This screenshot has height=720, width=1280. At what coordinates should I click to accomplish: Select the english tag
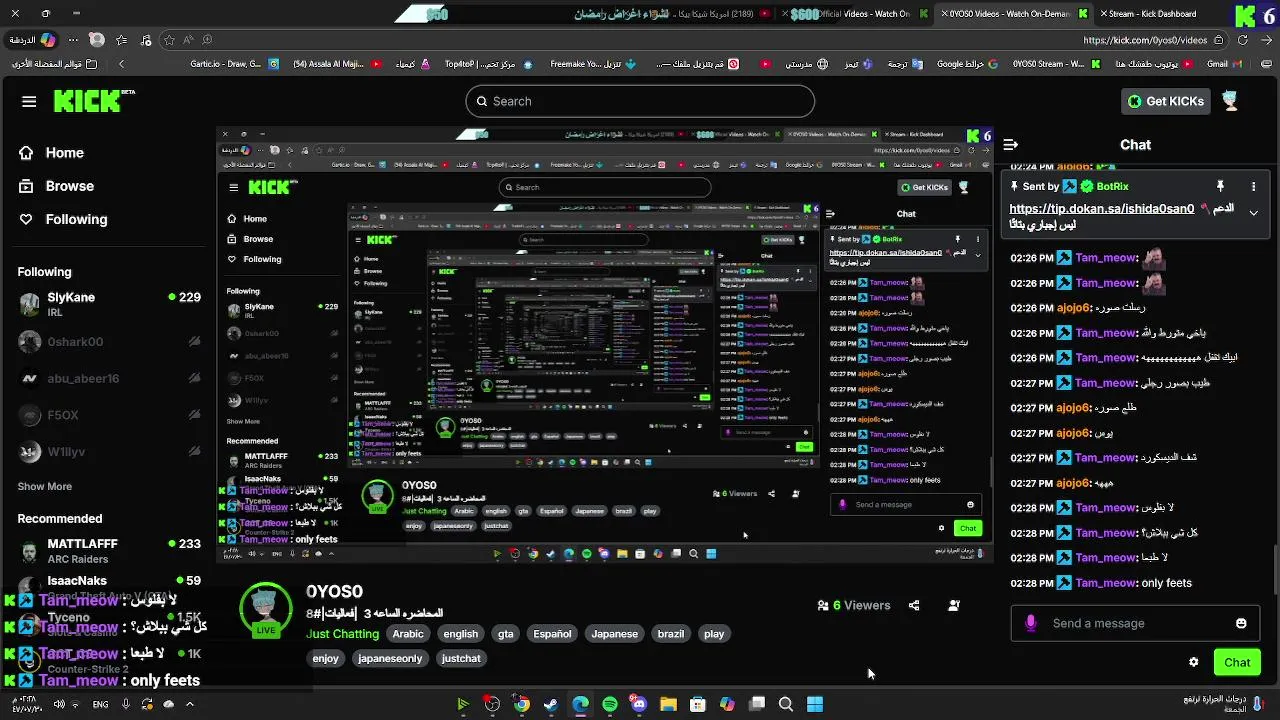pyautogui.click(x=461, y=634)
